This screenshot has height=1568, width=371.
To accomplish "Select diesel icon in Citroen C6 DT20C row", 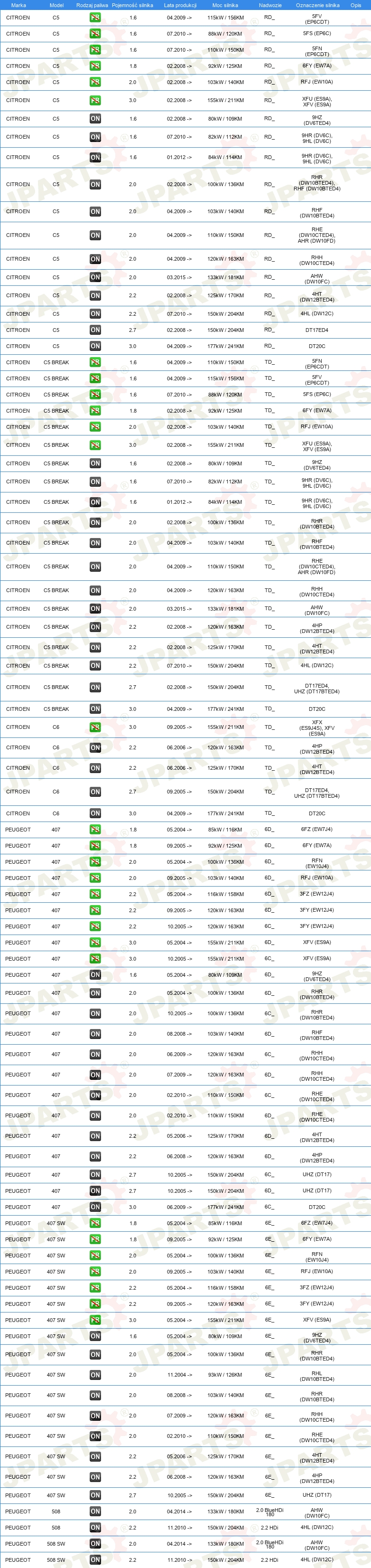I will tap(95, 814).
